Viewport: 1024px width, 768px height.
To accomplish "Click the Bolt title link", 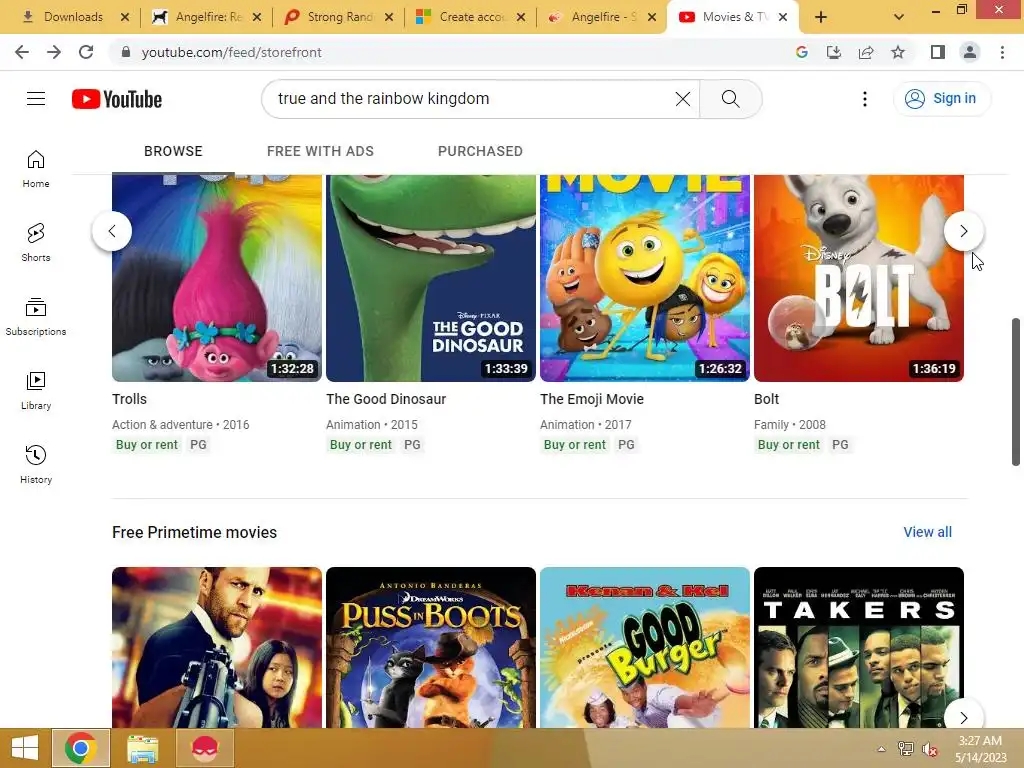I will pyautogui.click(x=767, y=399).
